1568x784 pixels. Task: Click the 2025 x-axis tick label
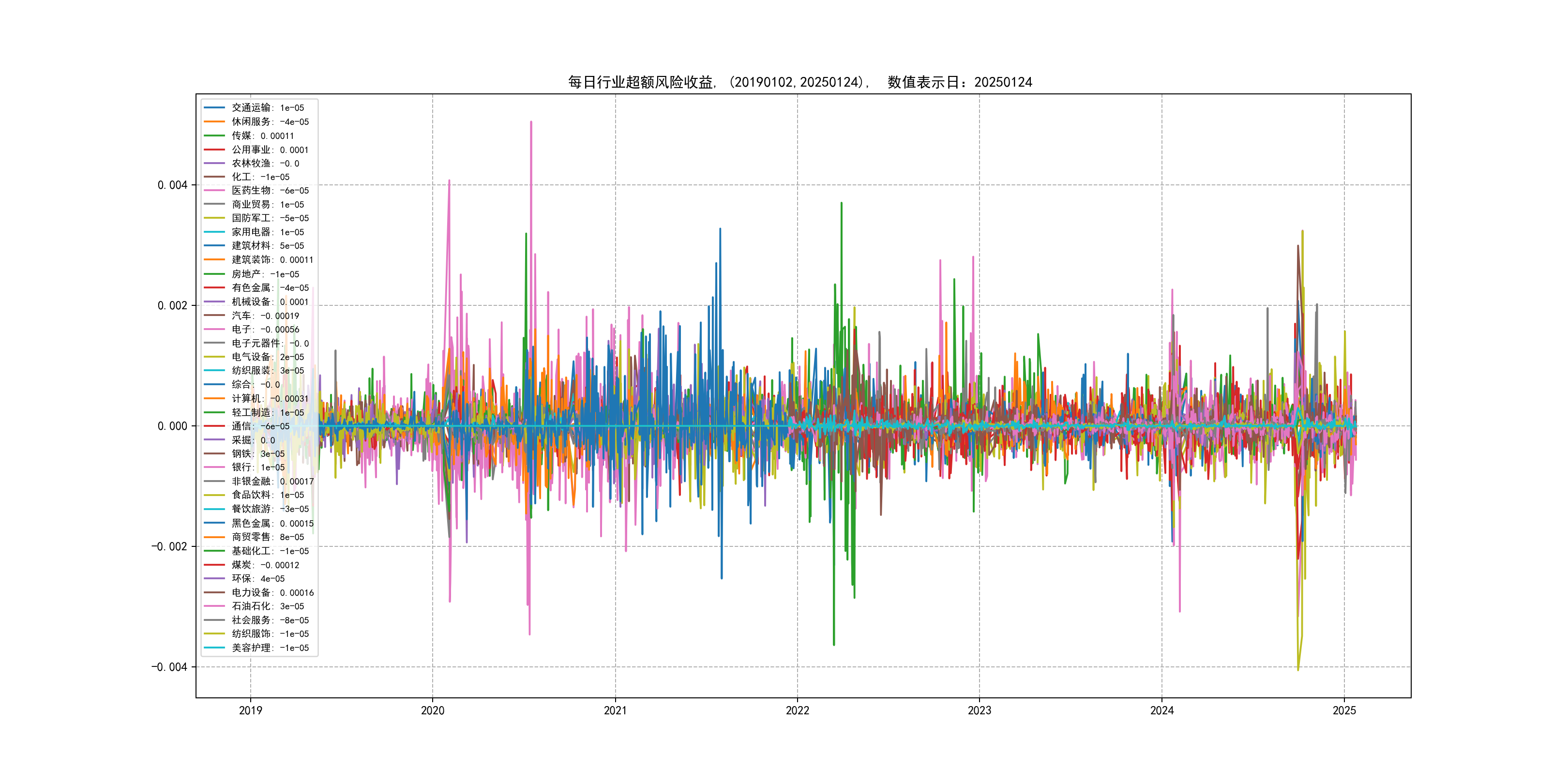(1344, 710)
